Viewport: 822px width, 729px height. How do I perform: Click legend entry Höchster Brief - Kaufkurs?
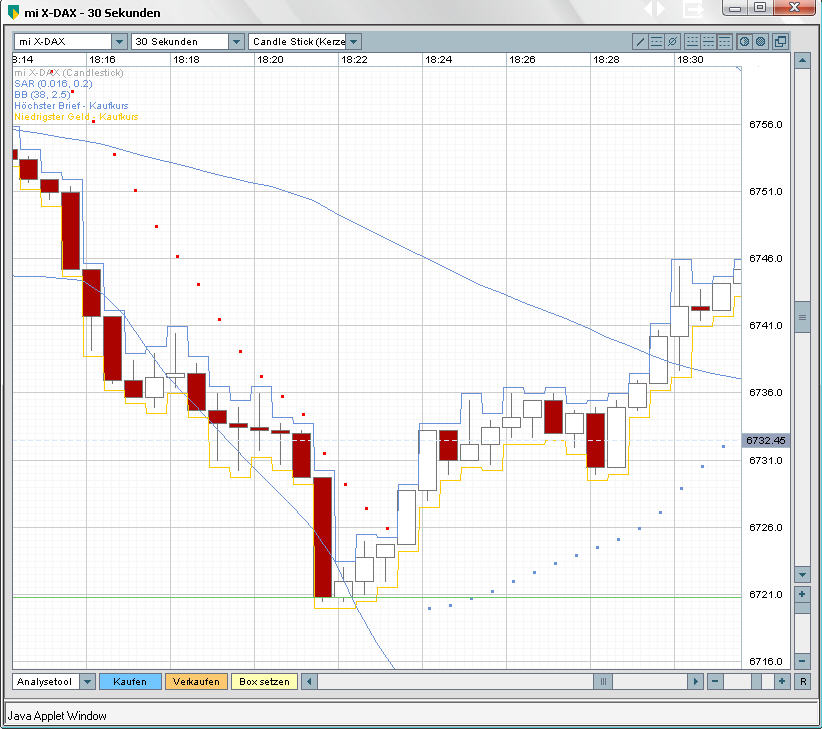(x=71, y=105)
